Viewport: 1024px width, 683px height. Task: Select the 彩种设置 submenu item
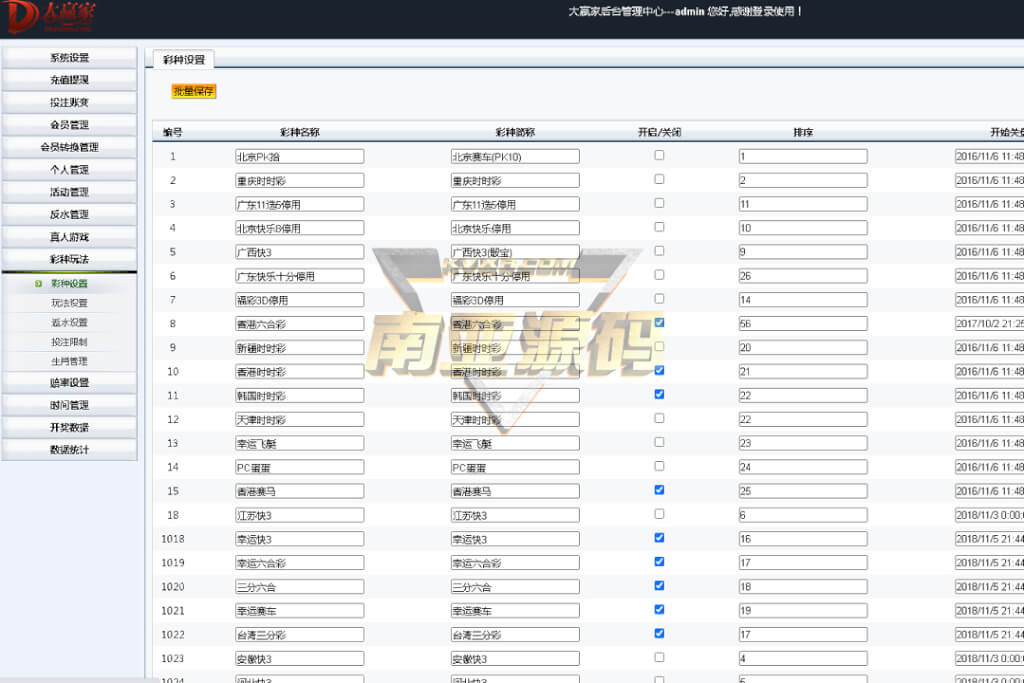click(69, 283)
